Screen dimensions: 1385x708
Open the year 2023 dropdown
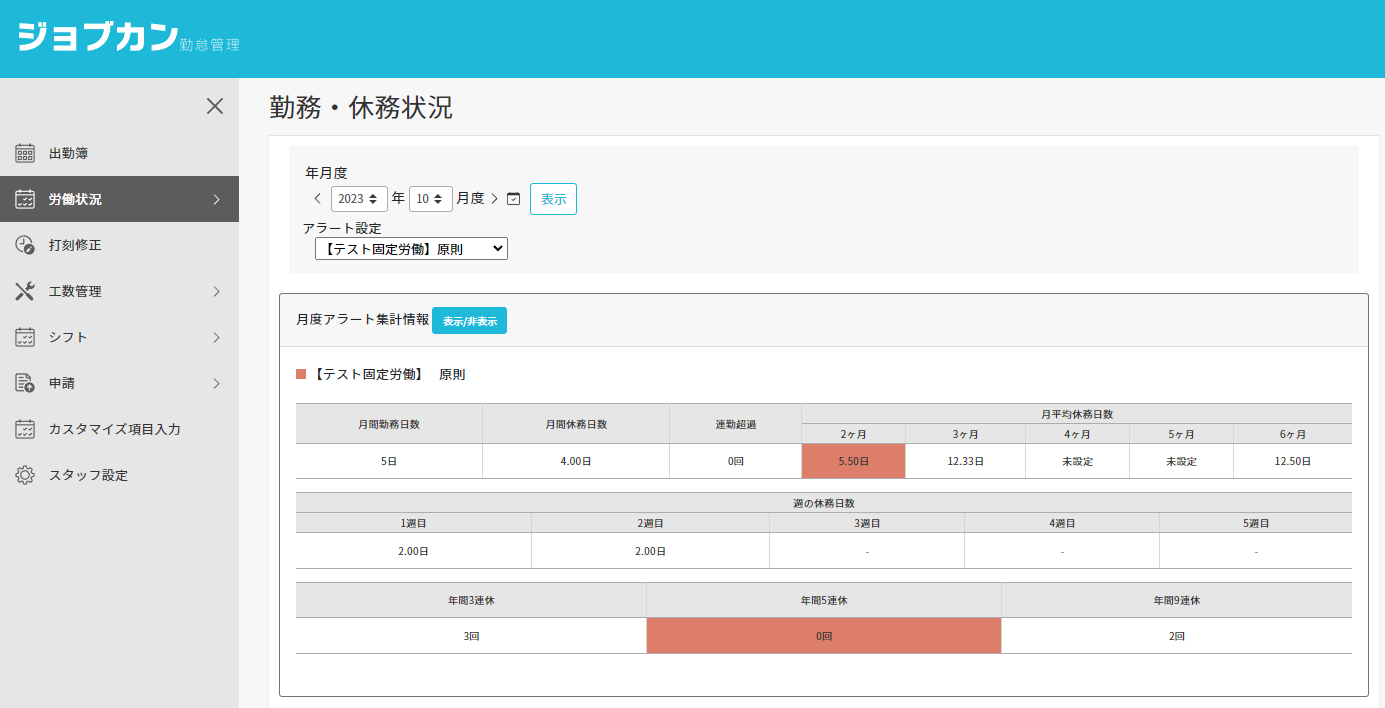click(x=359, y=199)
